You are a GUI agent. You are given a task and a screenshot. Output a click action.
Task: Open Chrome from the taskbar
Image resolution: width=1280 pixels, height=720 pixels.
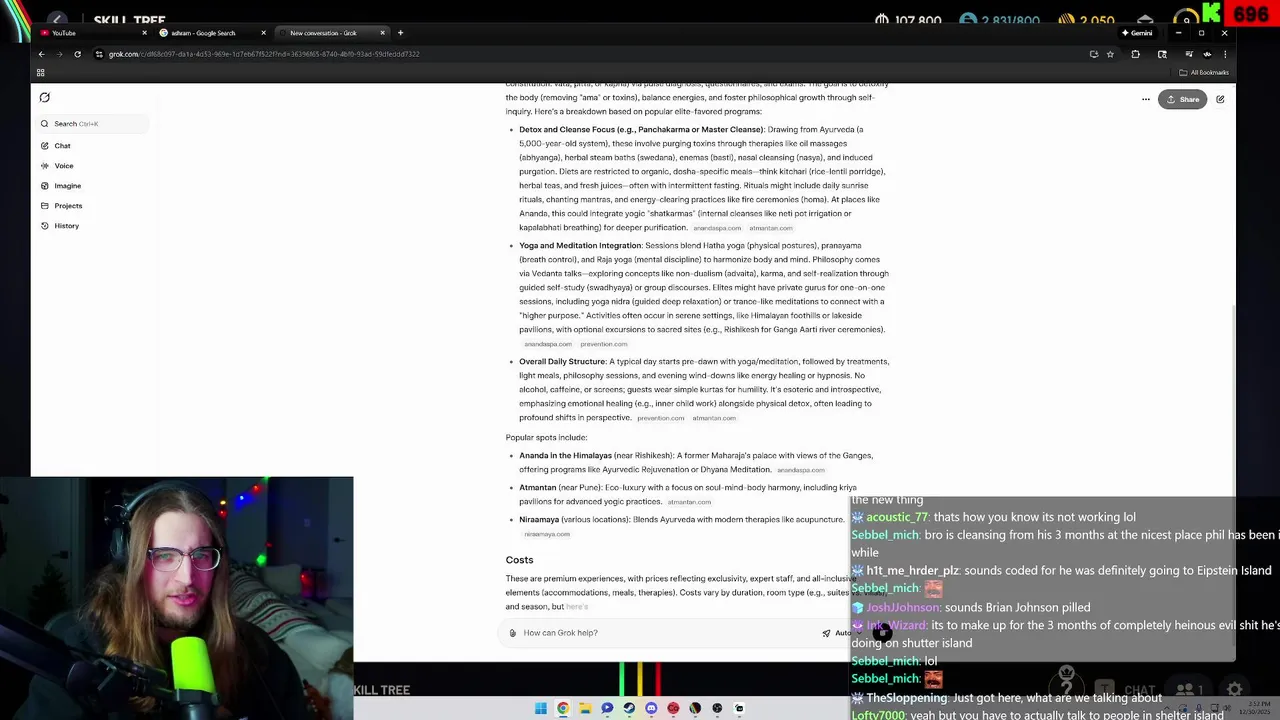click(563, 708)
